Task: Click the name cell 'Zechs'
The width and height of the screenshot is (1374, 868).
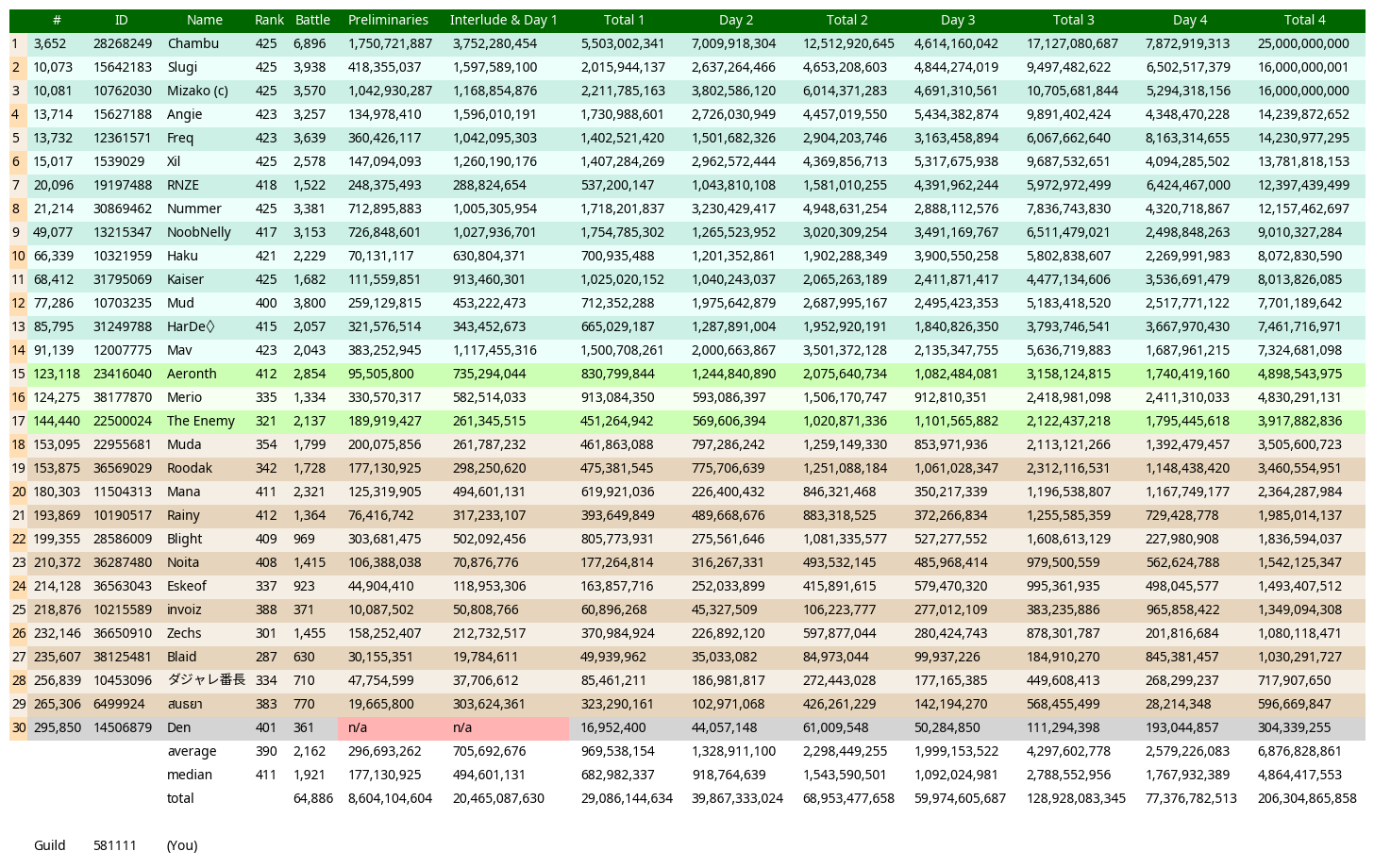Action: [x=184, y=633]
